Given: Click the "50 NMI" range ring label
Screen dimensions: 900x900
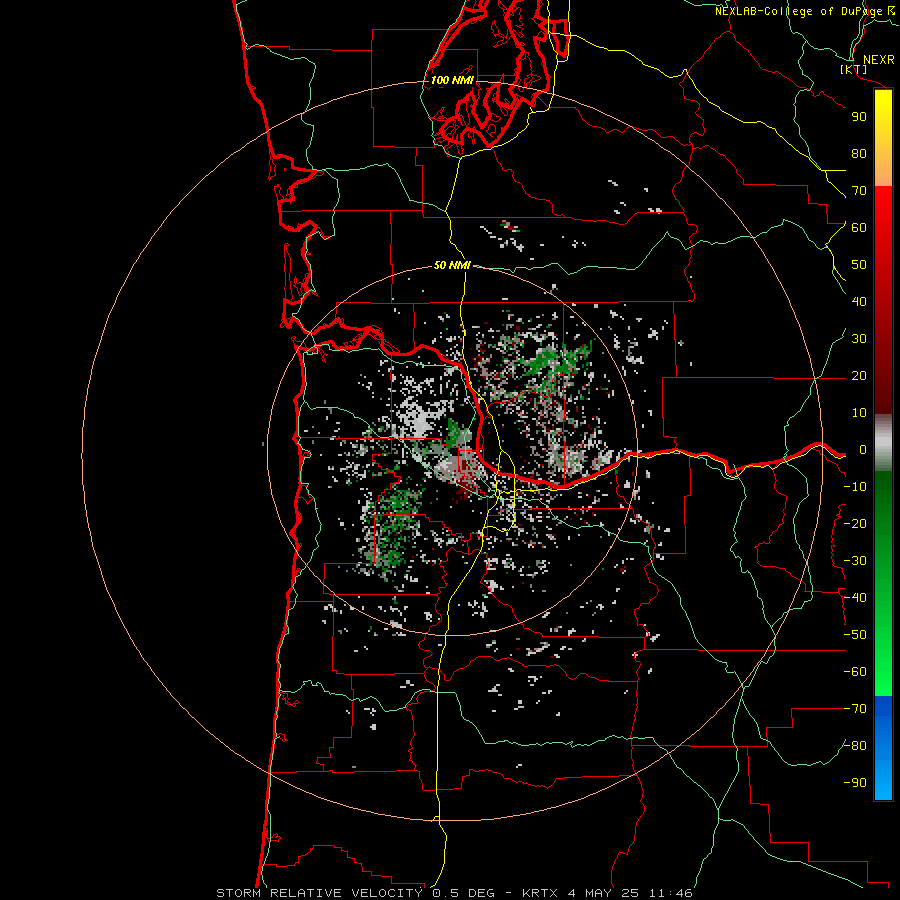Looking at the screenshot, I should click(452, 265).
